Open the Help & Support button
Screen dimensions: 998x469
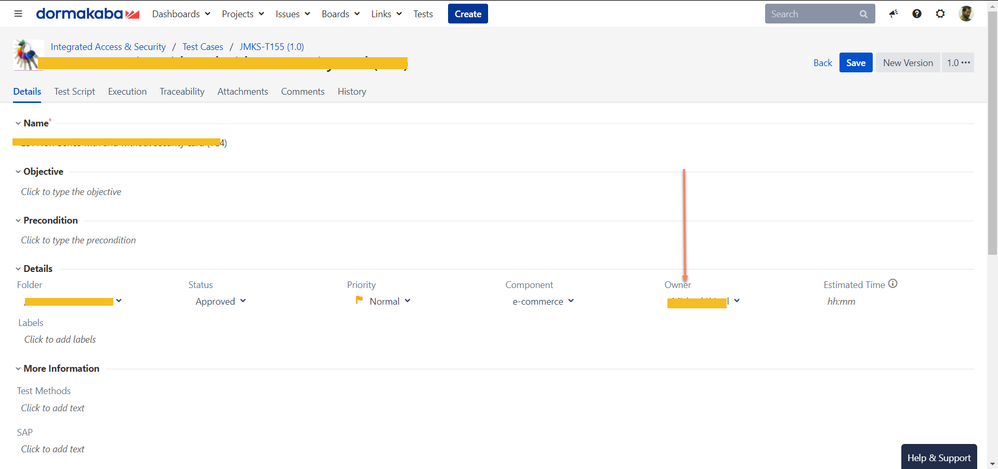(x=939, y=457)
